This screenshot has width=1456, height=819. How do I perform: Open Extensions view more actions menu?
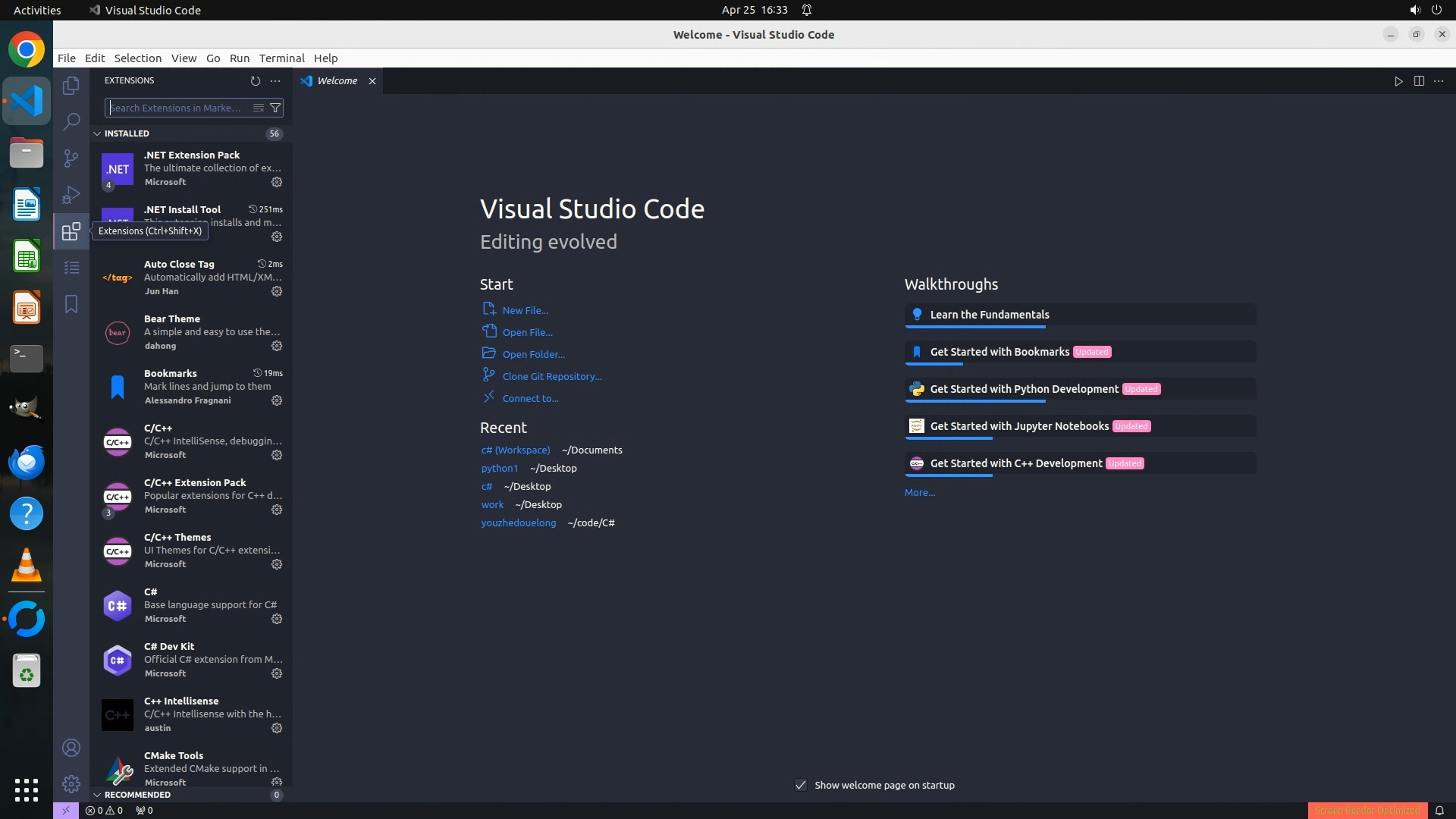click(x=275, y=80)
